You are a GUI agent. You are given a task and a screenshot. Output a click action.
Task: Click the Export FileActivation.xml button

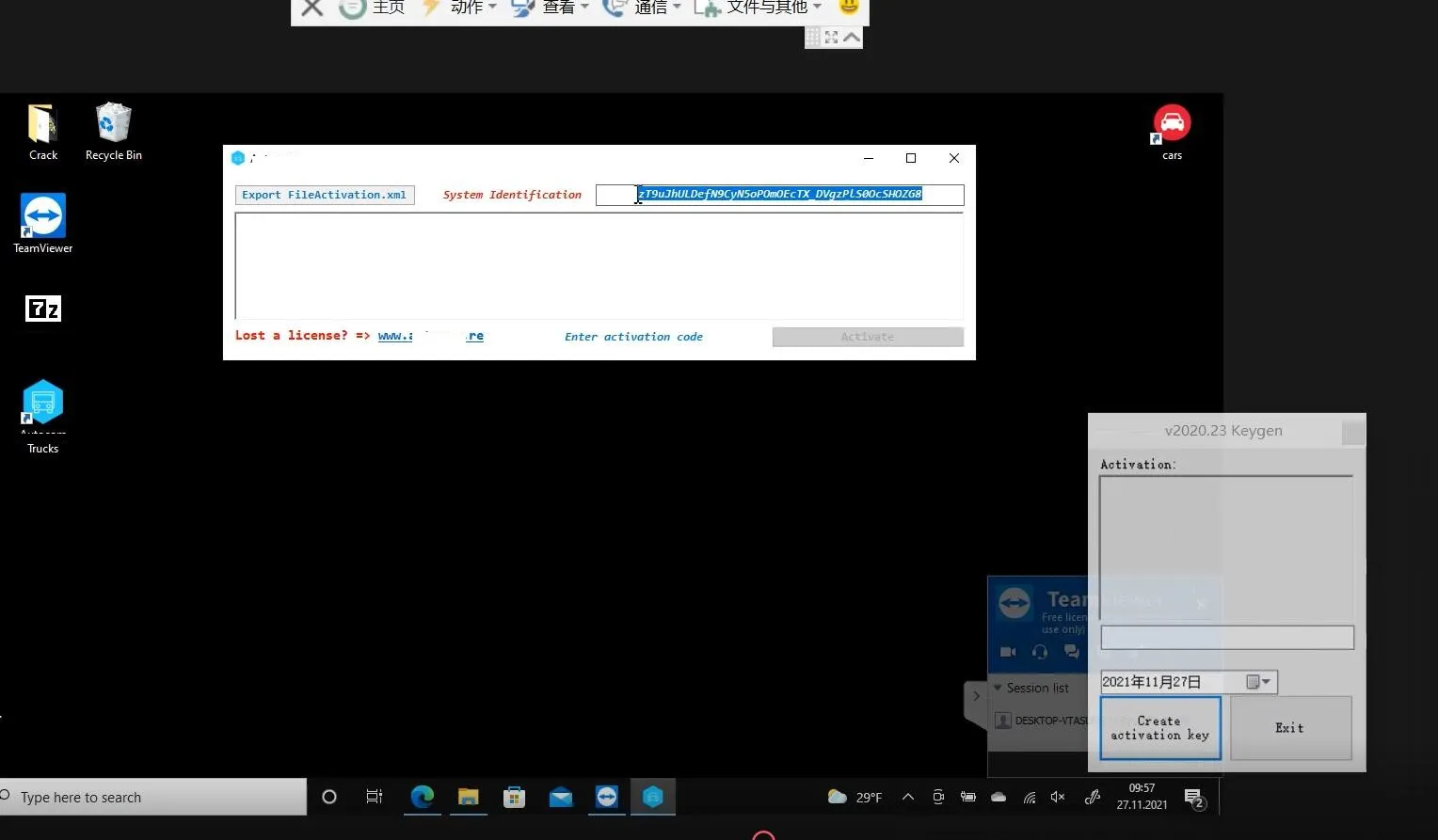point(324,195)
